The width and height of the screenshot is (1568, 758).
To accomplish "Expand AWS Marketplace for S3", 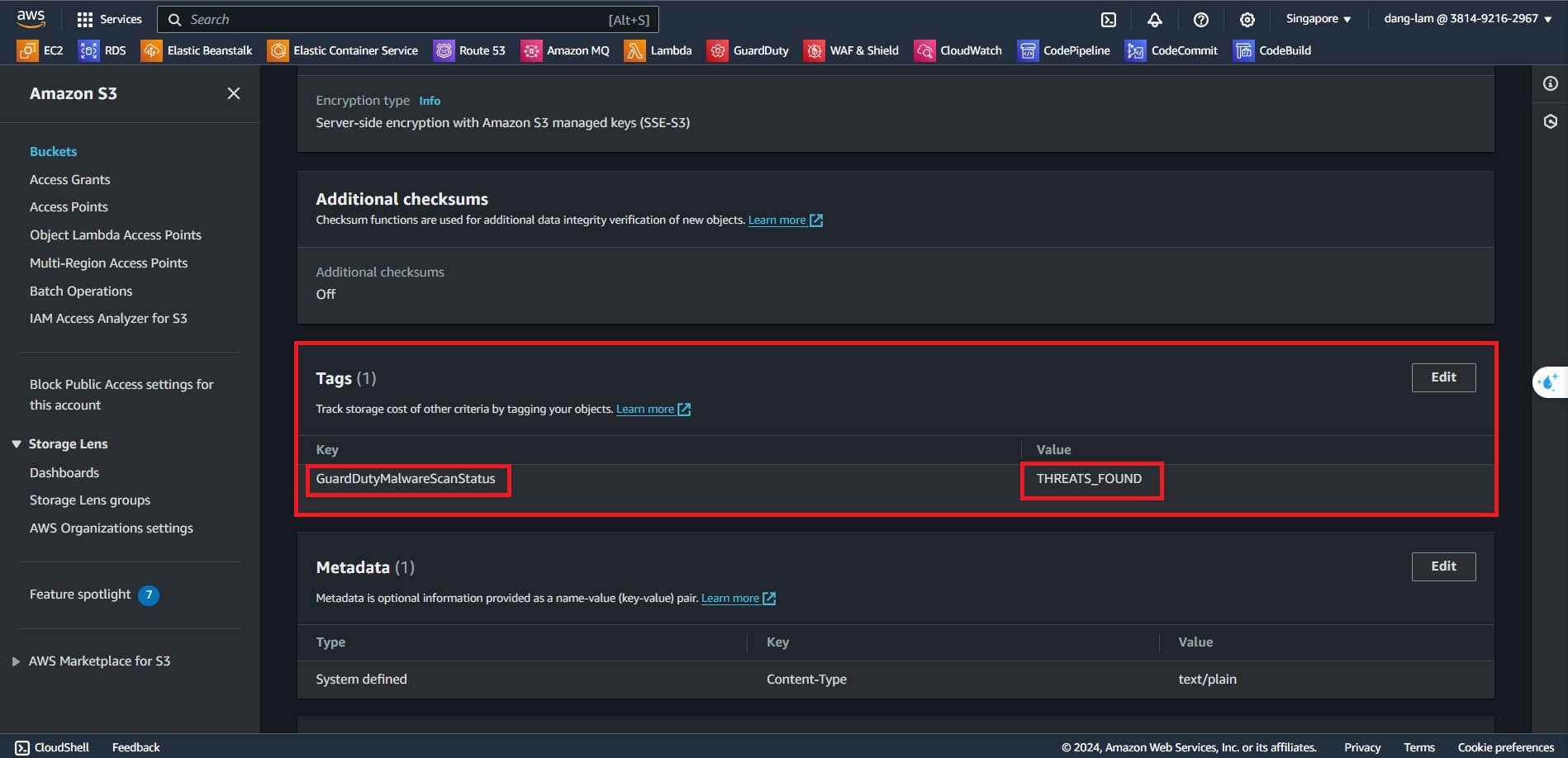I will pyautogui.click(x=17, y=661).
